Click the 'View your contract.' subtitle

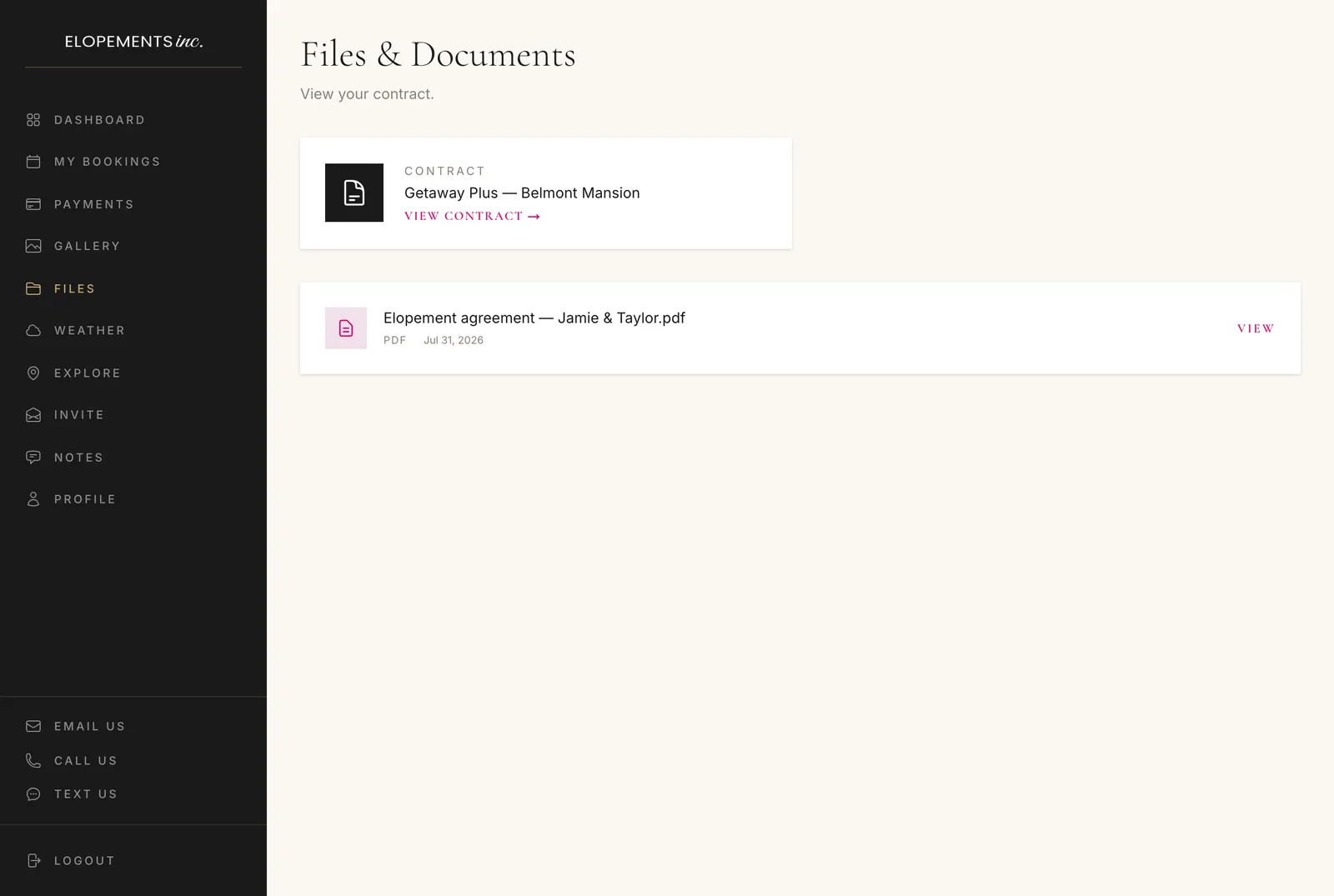(367, 94)
